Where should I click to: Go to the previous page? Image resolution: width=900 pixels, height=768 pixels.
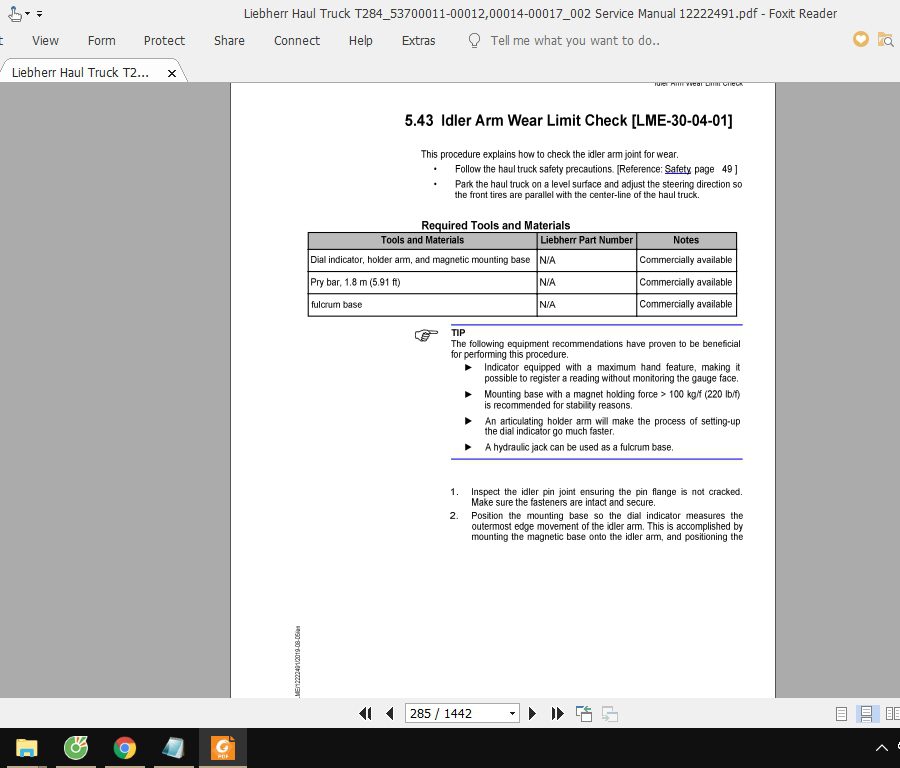pyautogui.click(x=390, y=713)
